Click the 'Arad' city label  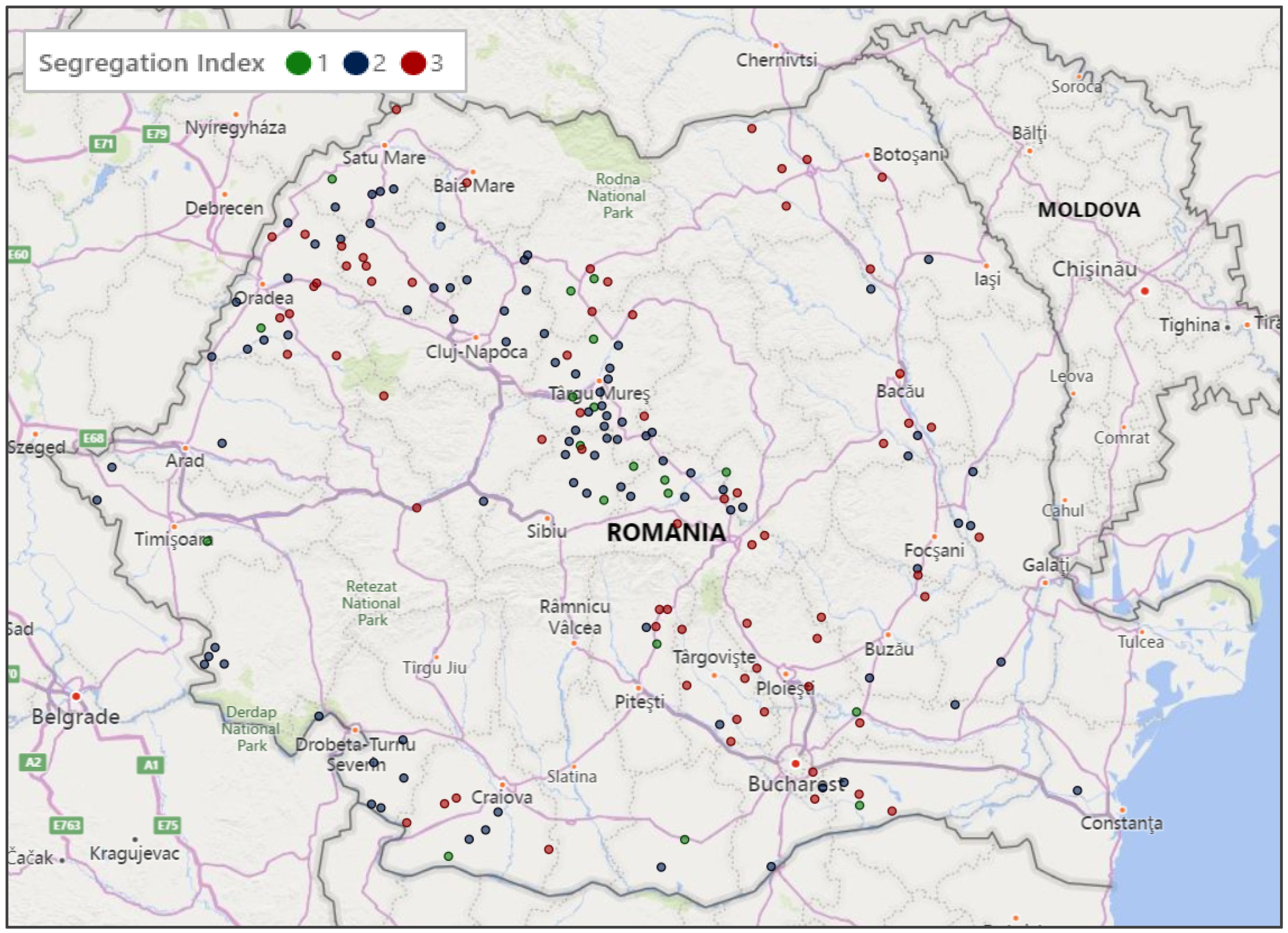click(x=185, y=460)
